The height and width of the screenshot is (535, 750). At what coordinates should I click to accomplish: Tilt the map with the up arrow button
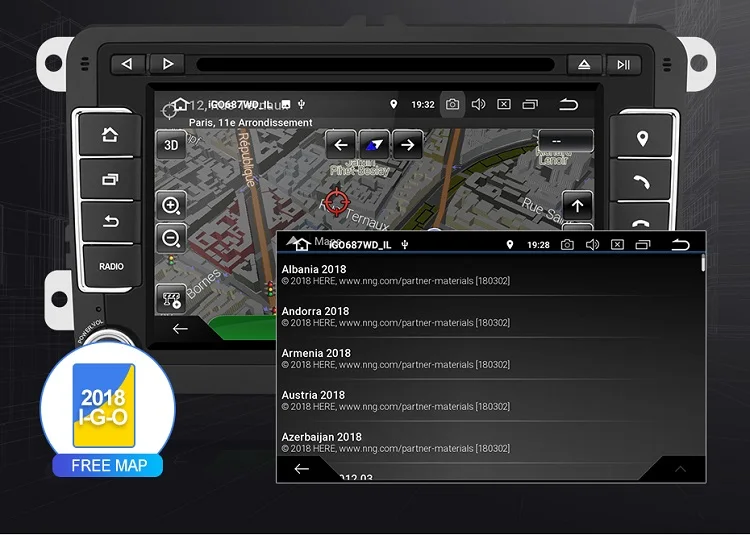577,206
